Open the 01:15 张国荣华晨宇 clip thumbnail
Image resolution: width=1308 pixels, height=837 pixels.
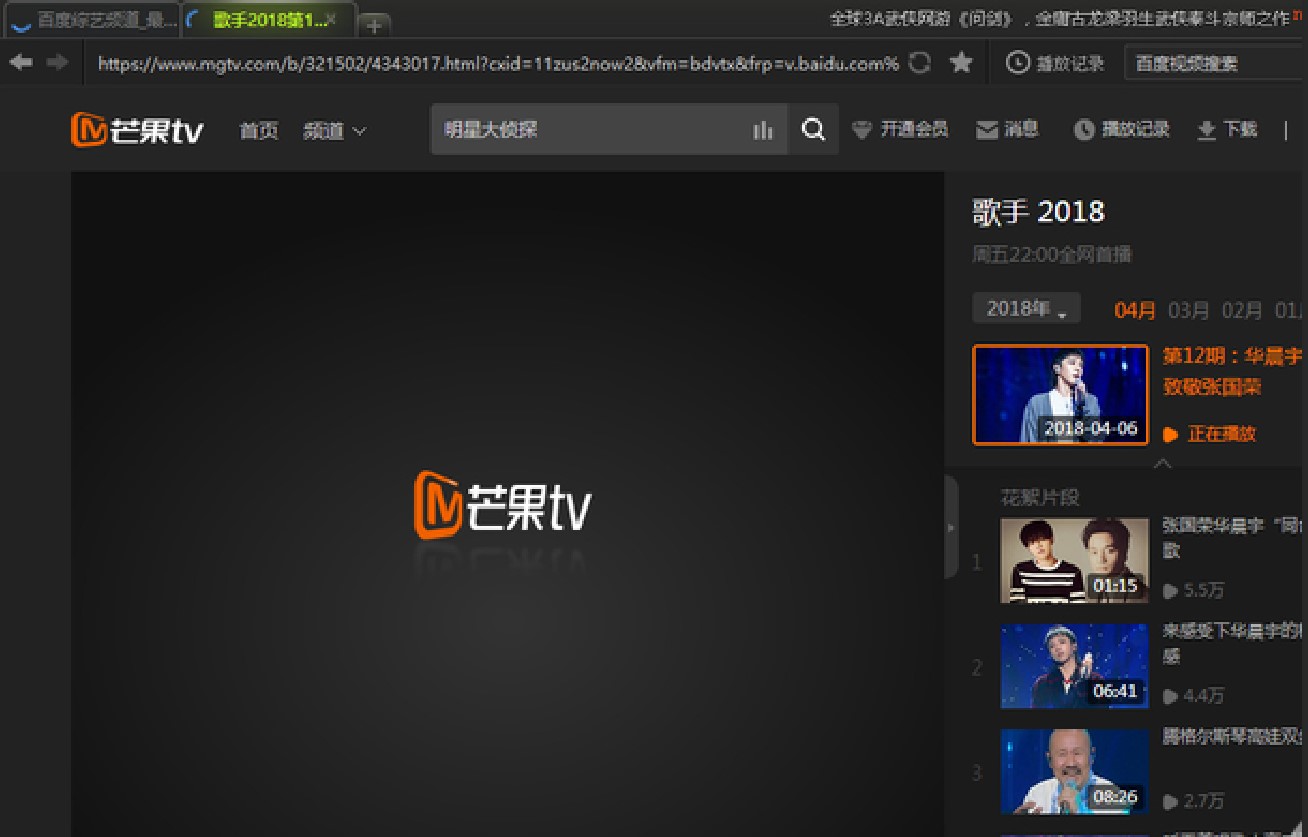pos(1074,559)
